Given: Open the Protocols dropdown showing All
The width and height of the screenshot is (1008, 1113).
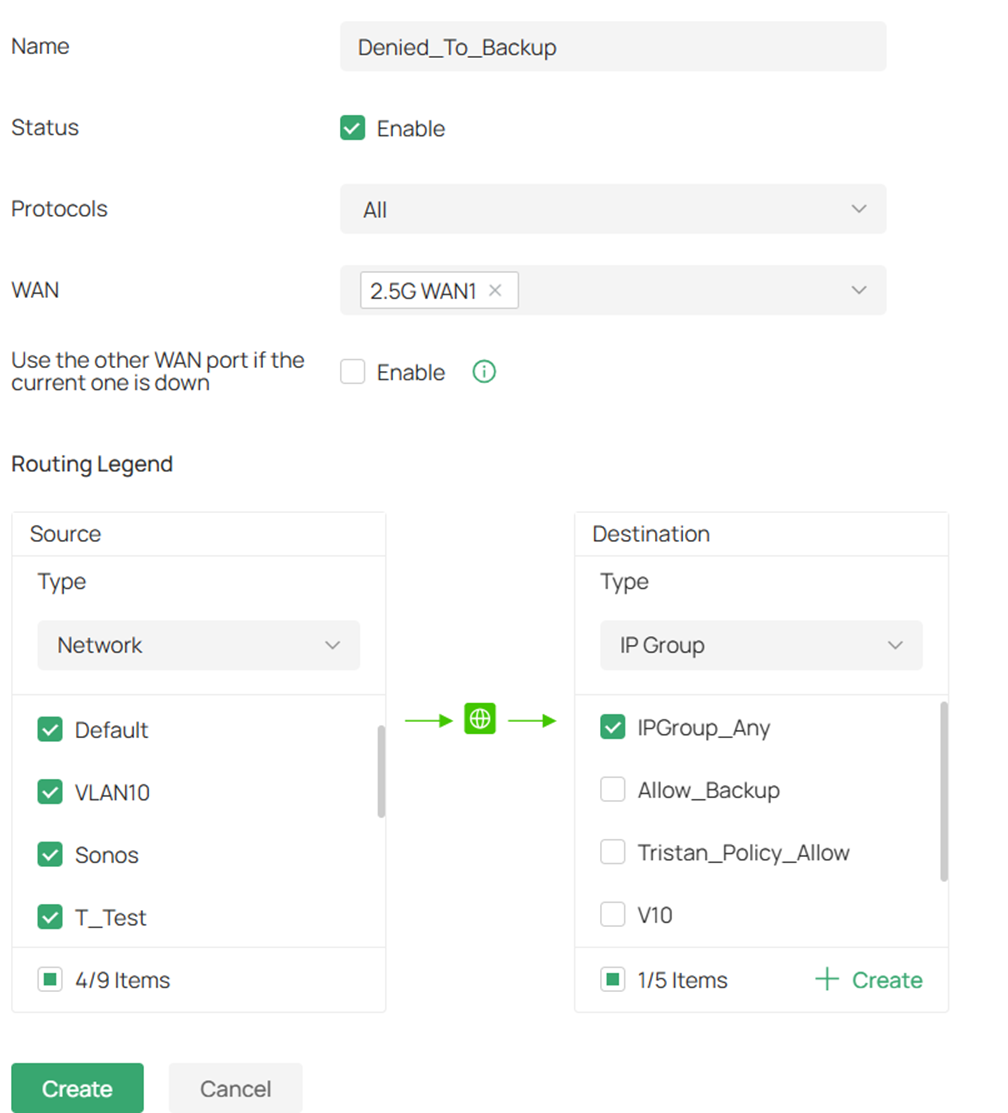Looking at the screenshot, I should click(x=613, y=209).
